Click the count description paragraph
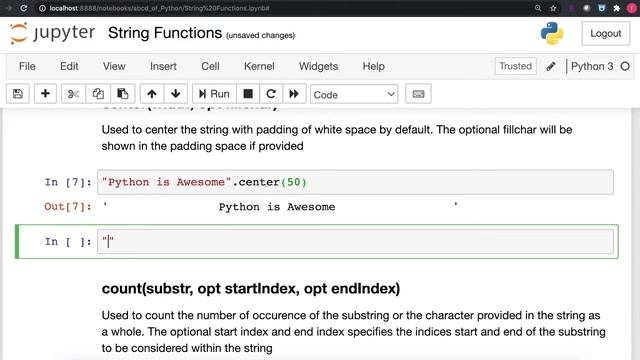Viewport: 640px width, 360px height. 353,331
